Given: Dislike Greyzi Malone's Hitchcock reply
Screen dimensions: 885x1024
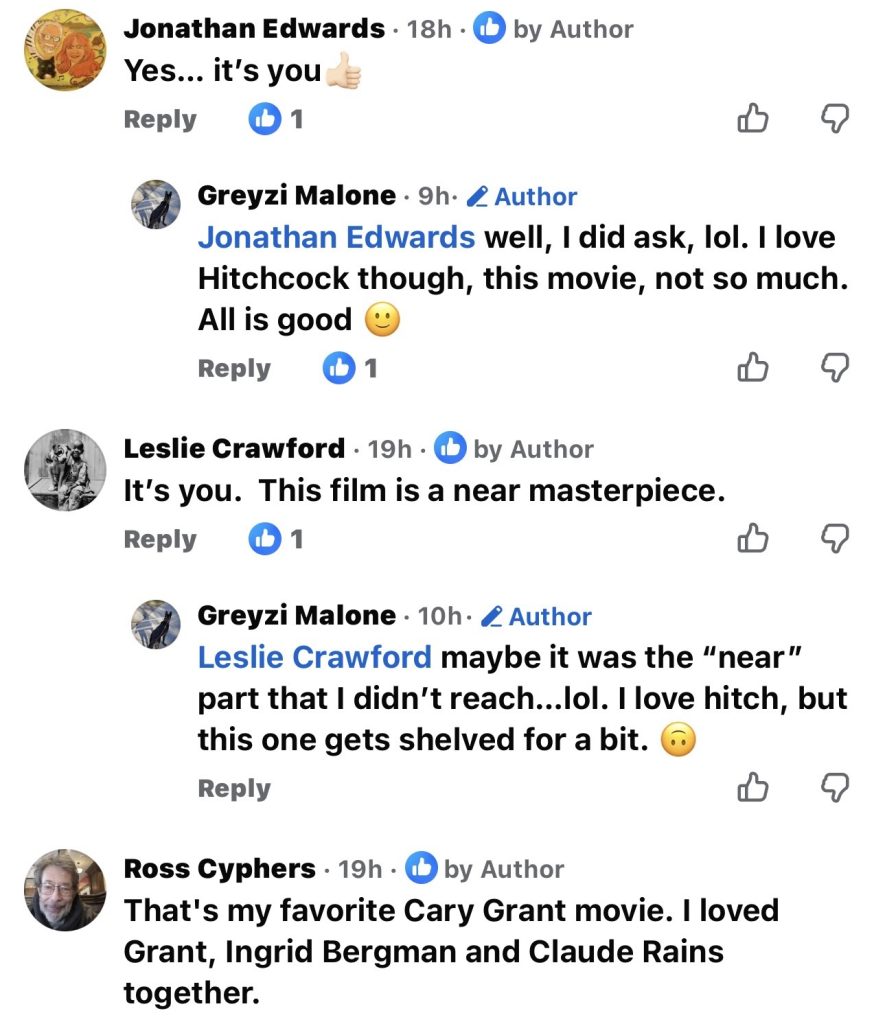Looking at the screenshot, I should coord(834,369).
